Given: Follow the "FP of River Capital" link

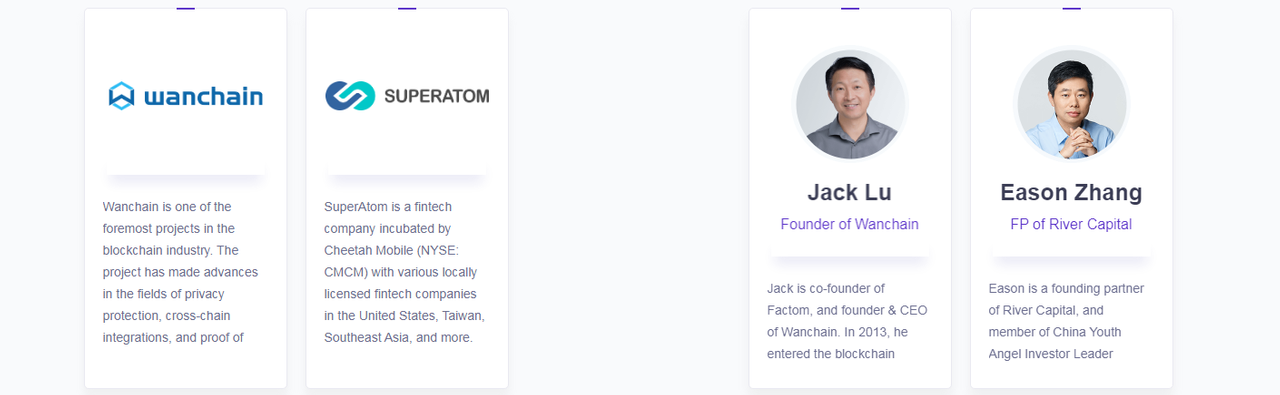Looking at the screenshot, I should tap(1071, 224).
